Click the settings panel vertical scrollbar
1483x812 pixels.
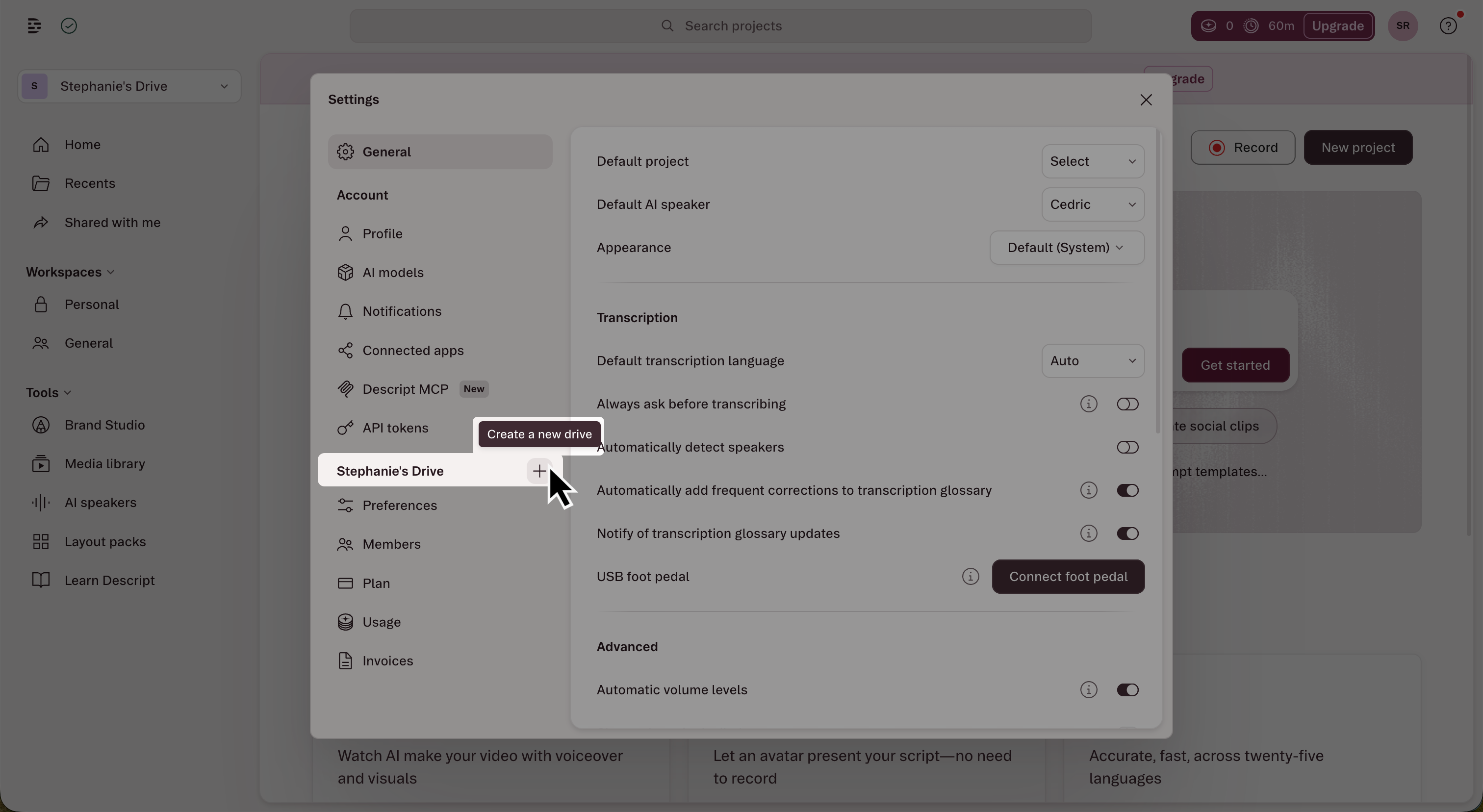pos(1158,282)
